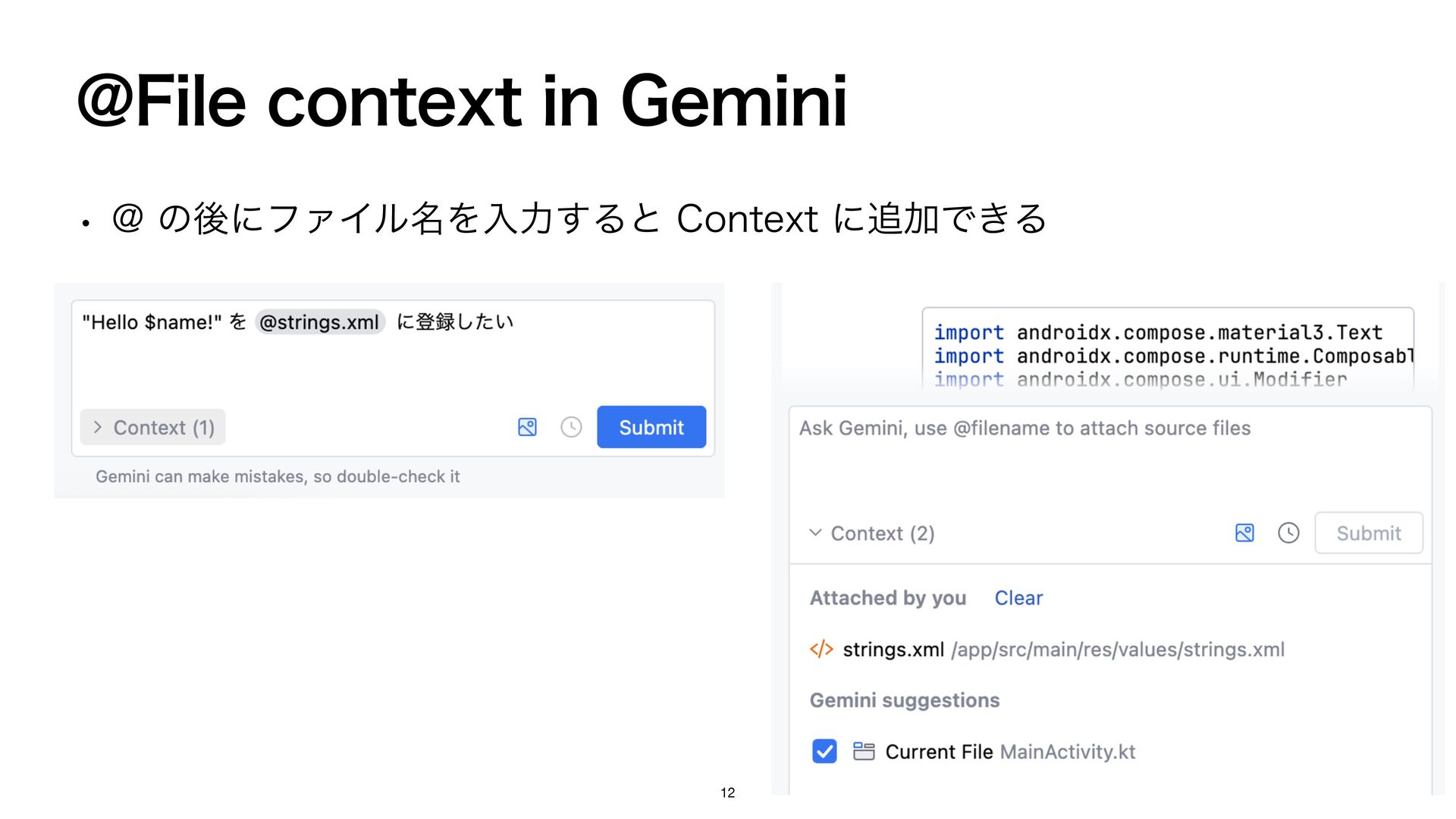The width and height of the screenshot is (1456, 819).
Task: Click the XML file icon next to strings.xml
Action: click(x=821, y=649)
